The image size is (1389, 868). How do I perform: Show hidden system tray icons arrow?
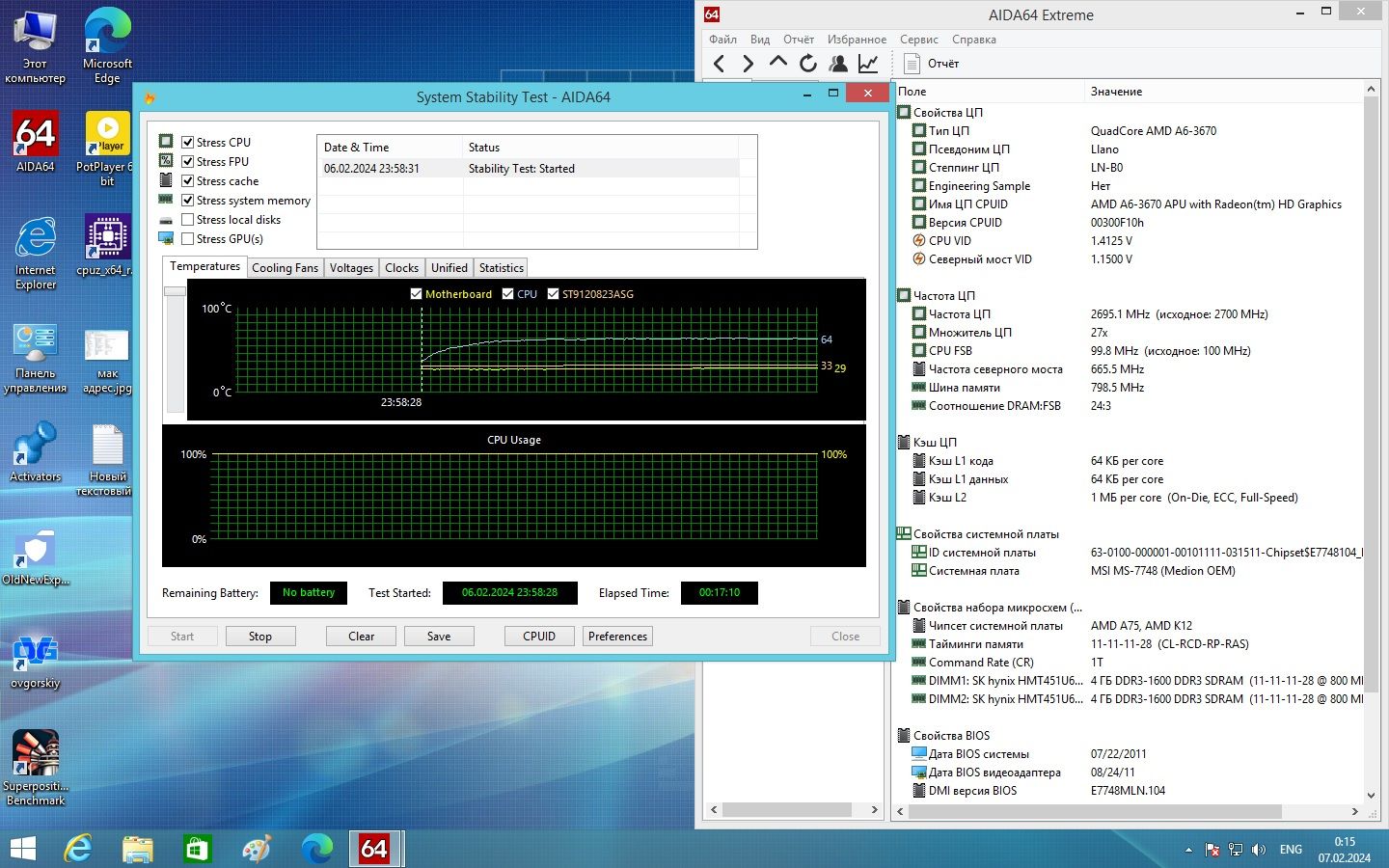[1188, 850]
